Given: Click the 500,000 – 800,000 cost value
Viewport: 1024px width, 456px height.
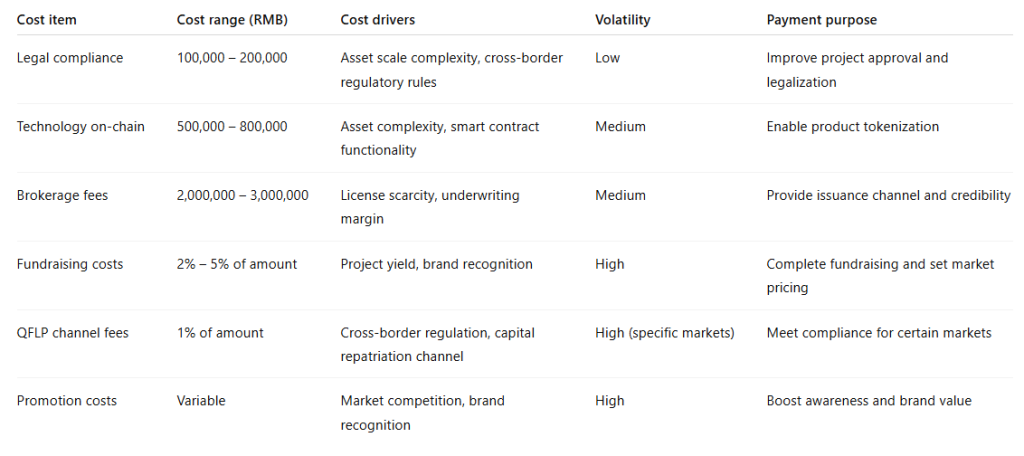Looking at the screenshot, I should [232, 127].
